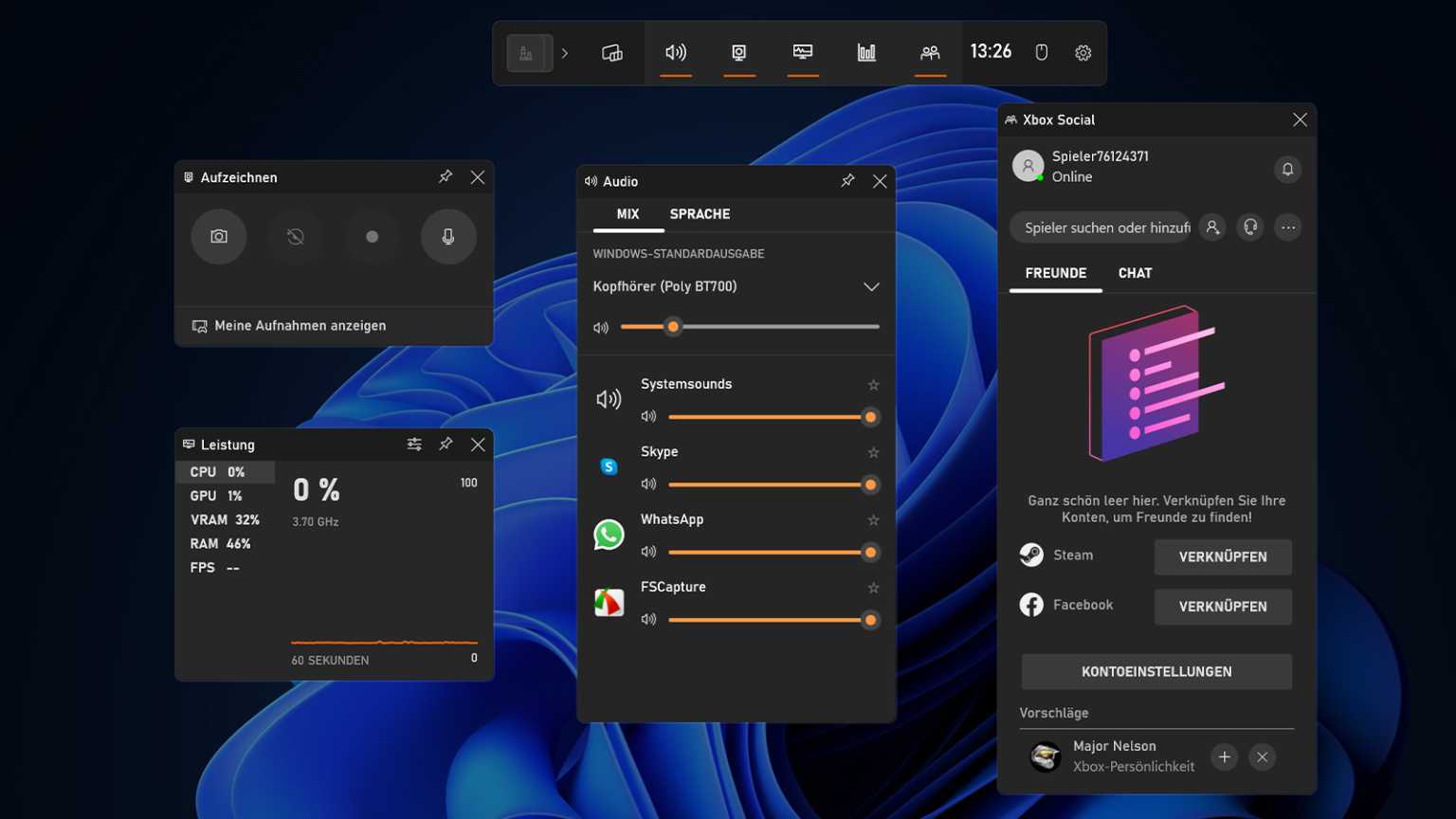This screenshot has height=819, width=1456.
Task: Select the Audio widget icon in the toolbar
Action: tap(675, 53)
